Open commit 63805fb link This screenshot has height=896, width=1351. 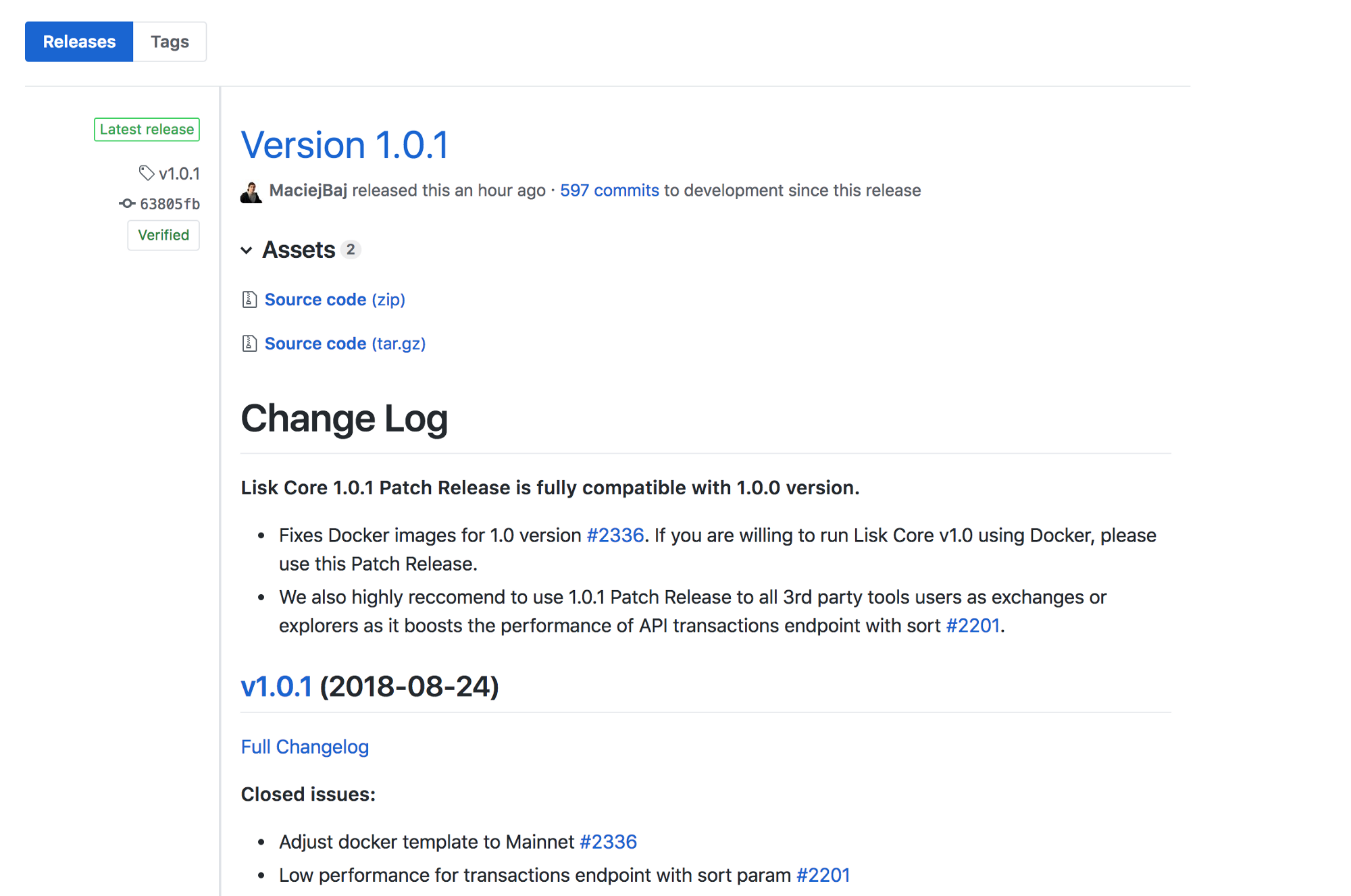[x=170, y=204]
